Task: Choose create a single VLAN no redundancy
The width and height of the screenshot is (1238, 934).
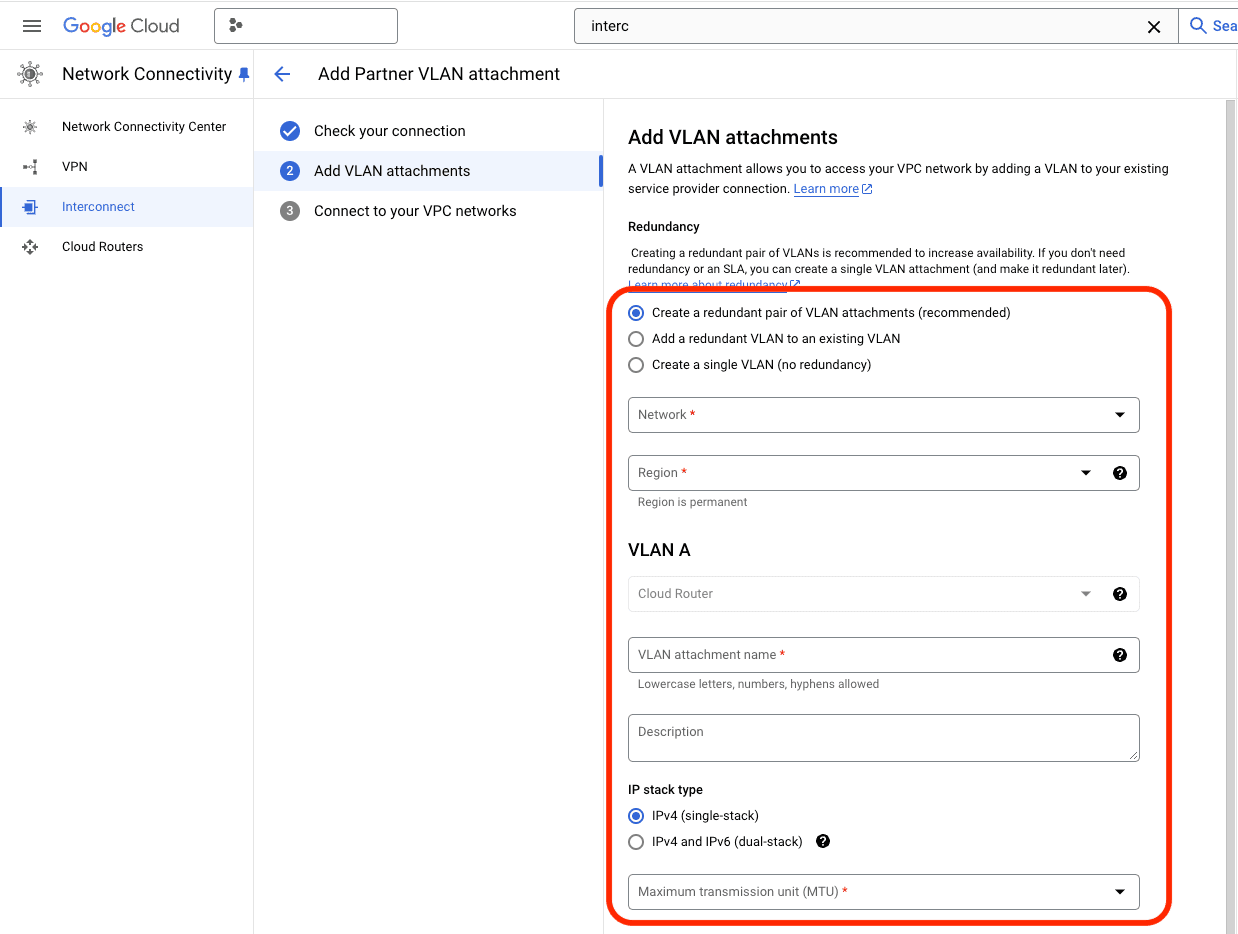Action: coord(636,364)
